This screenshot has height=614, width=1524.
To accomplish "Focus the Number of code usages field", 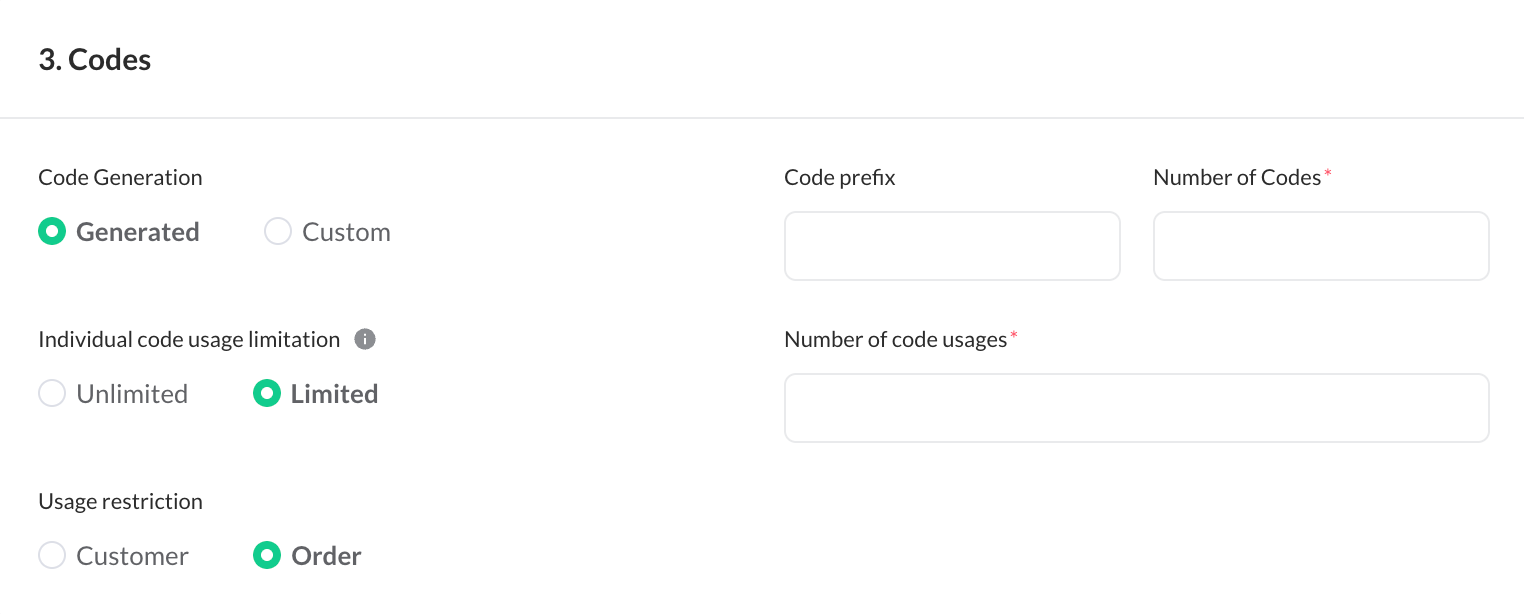I will coord(1137,408).
